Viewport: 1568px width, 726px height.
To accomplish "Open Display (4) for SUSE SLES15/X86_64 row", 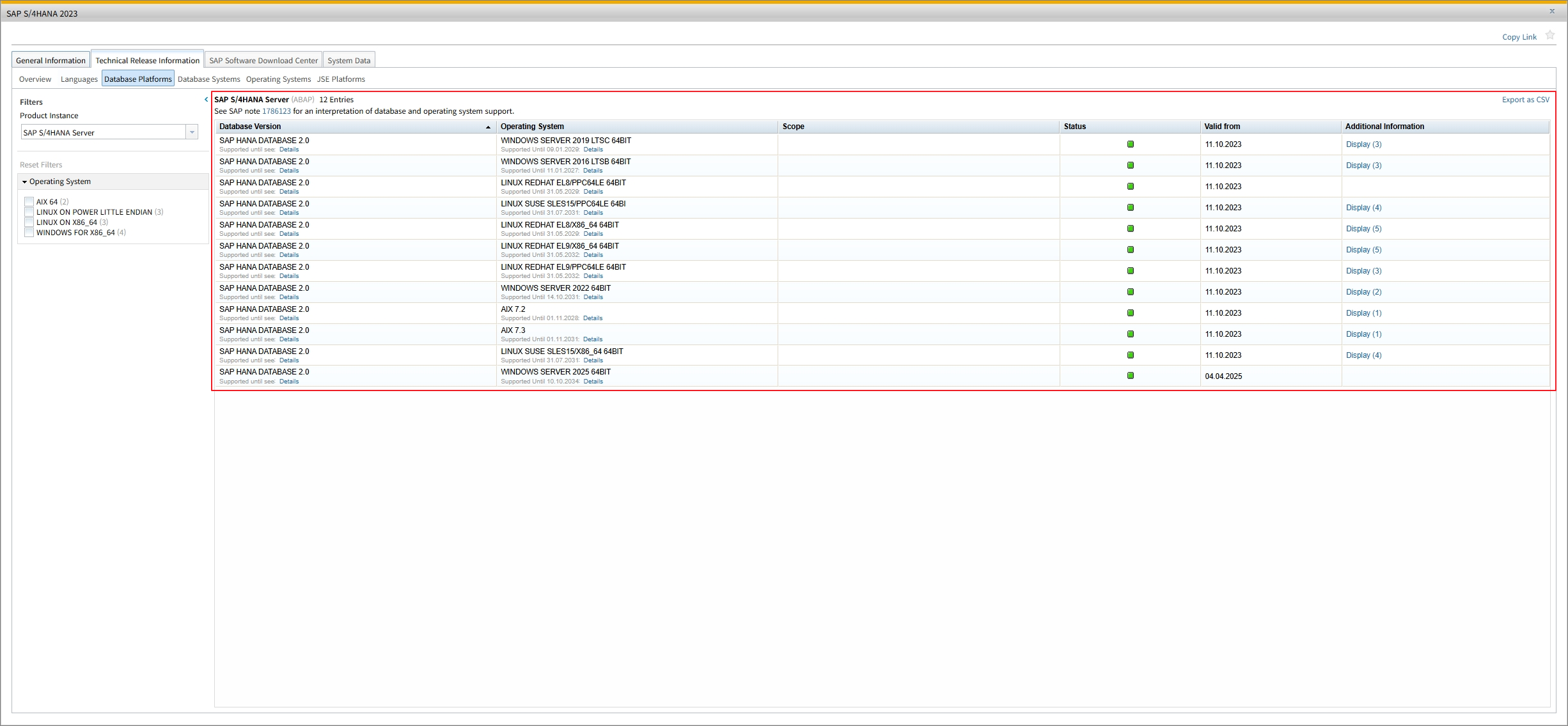I will click(x=1363, y=355).
